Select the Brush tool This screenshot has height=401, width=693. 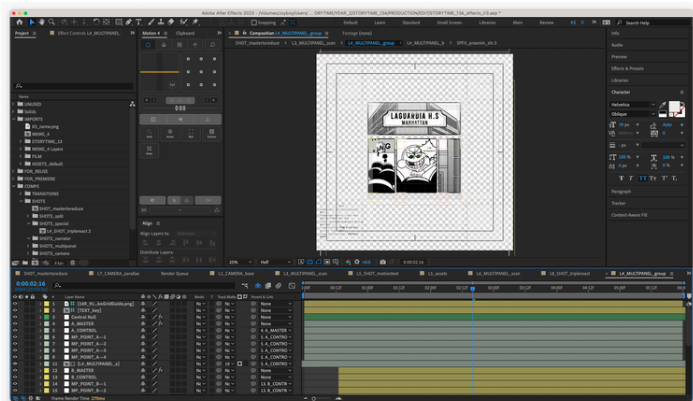(151, 22)
